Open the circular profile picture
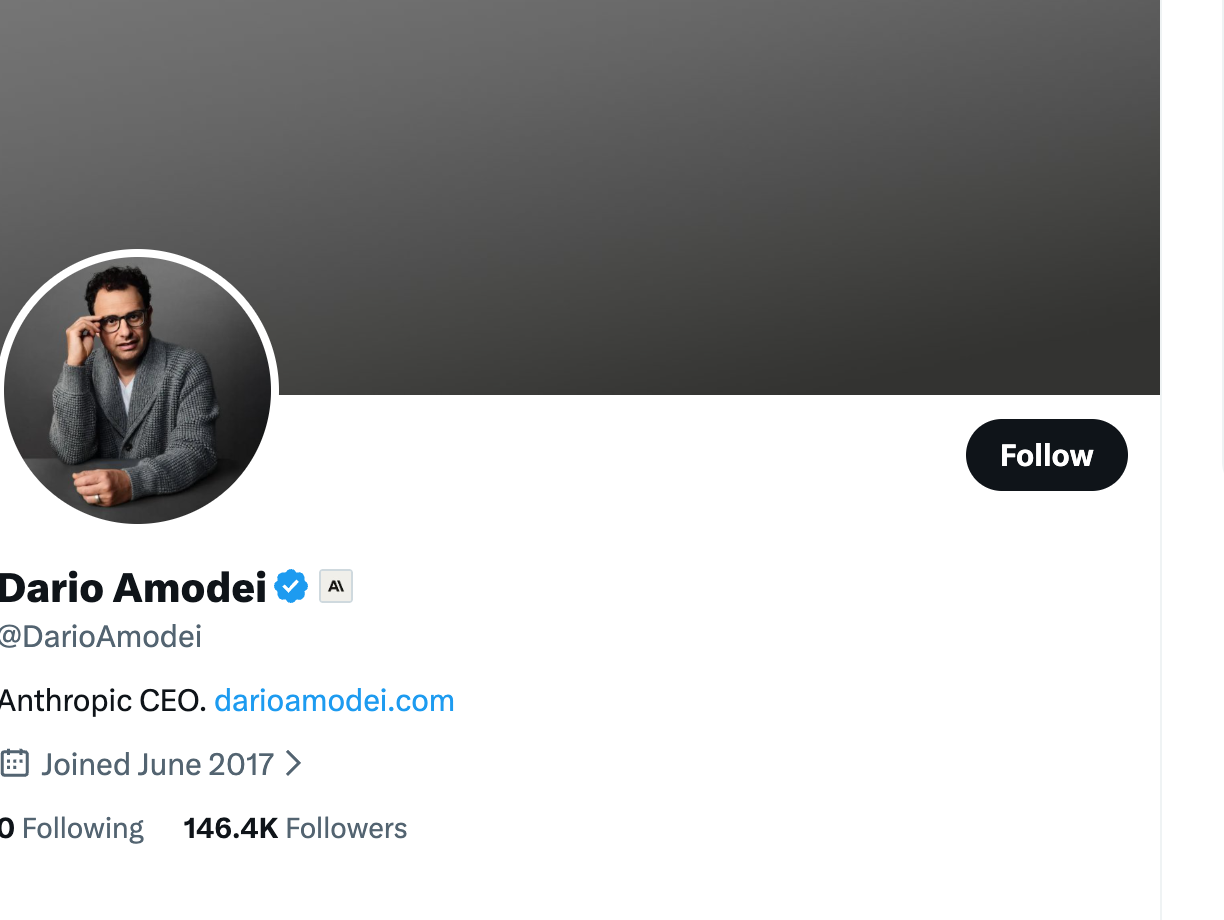Image resolution: width=1224 pixels, height=920 pixels. pos(137,390)
